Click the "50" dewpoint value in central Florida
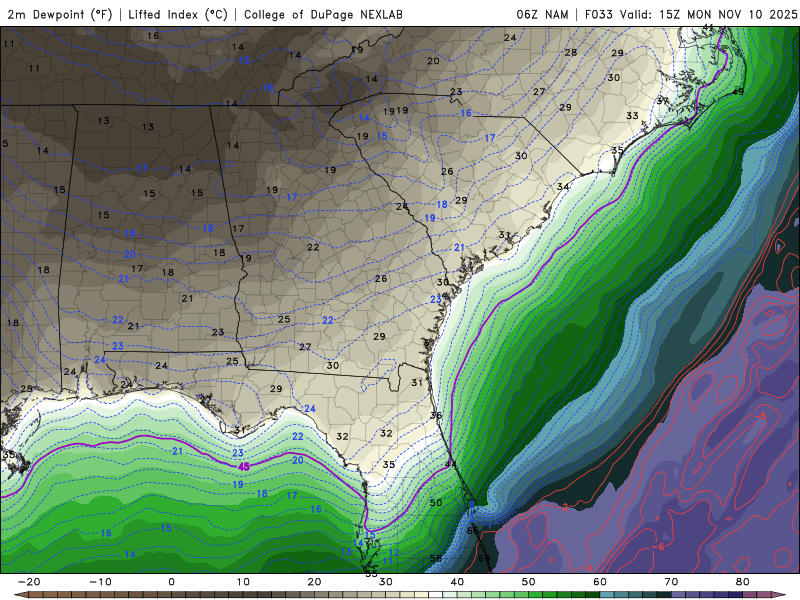The width and height of the screenshot is (800, 600). [x=436, y=503]
